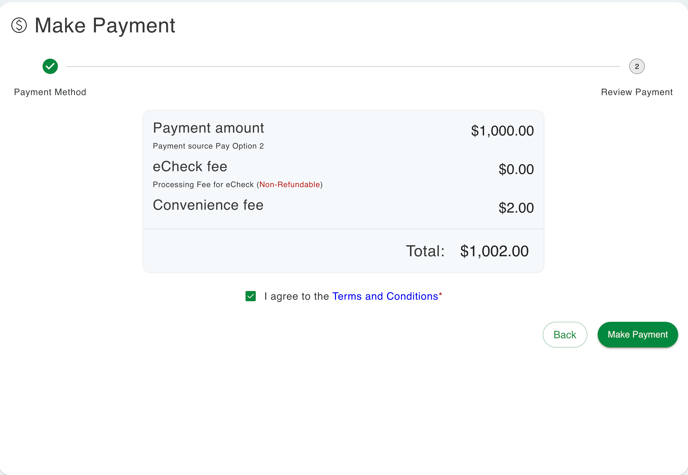Click the green checkmark step one circle

pyautogui.click(x=50, y=66)
